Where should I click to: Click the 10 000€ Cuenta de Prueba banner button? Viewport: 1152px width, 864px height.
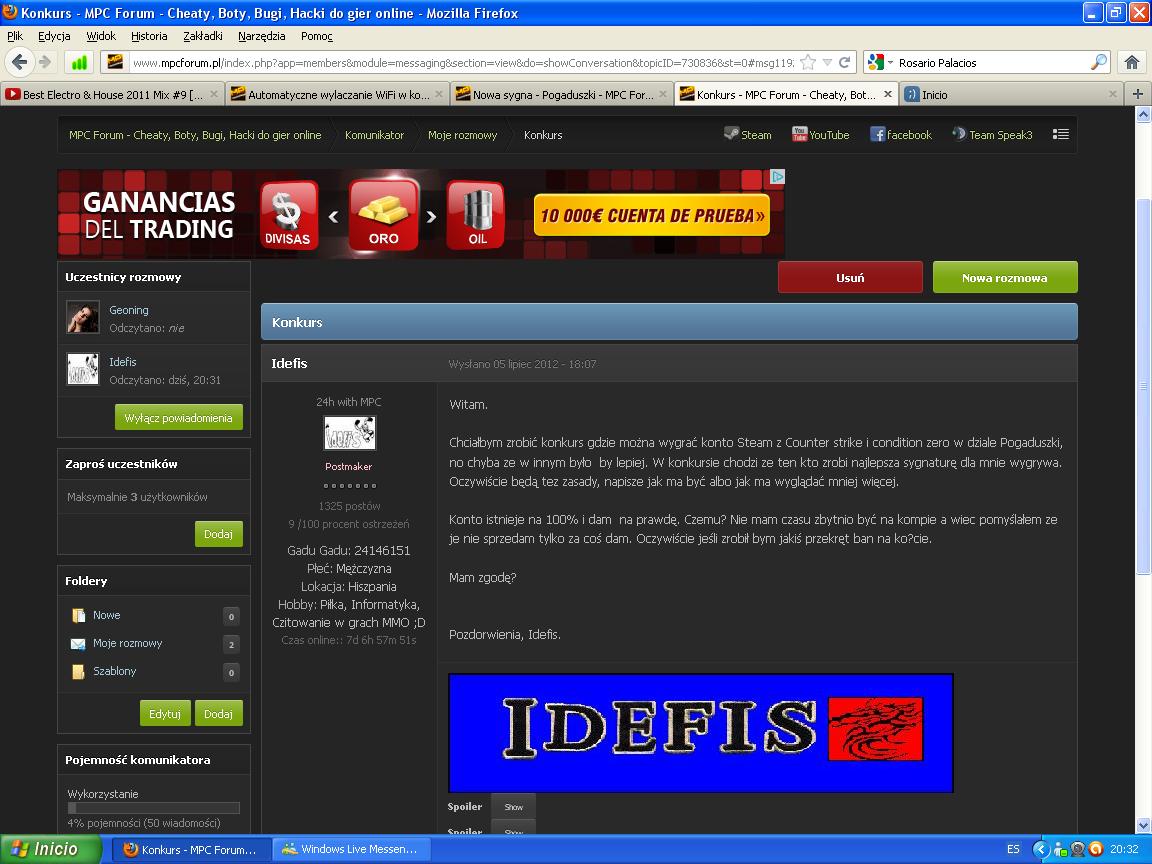tap(652, 215)
